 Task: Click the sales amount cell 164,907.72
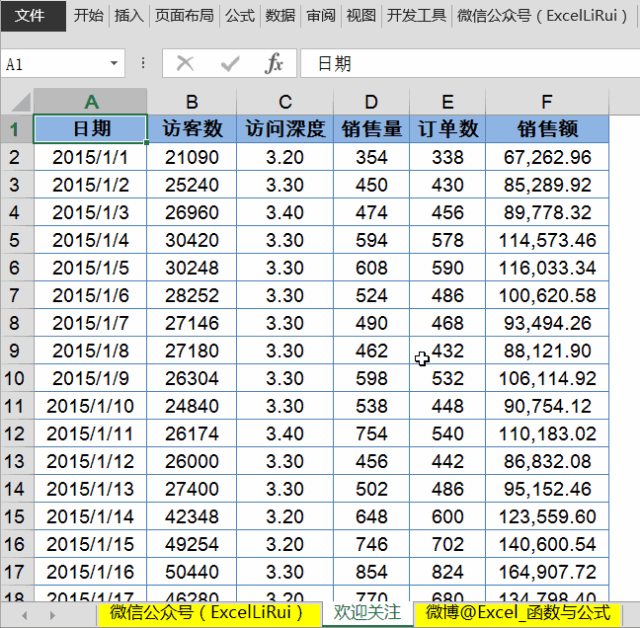coord(547,572)
